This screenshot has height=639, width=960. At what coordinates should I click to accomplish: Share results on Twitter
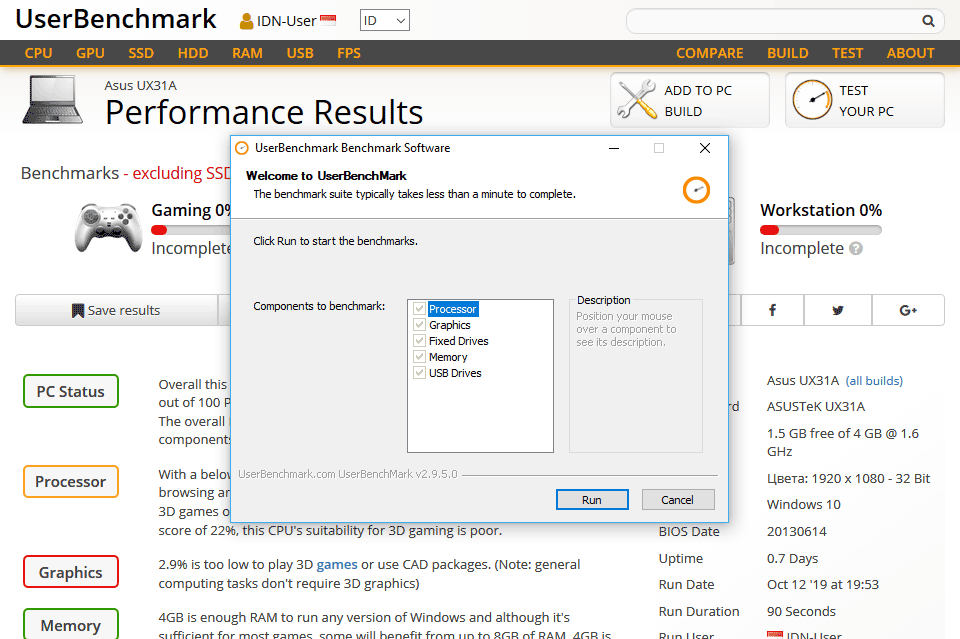pyautogui.click(x=838, y=310)
